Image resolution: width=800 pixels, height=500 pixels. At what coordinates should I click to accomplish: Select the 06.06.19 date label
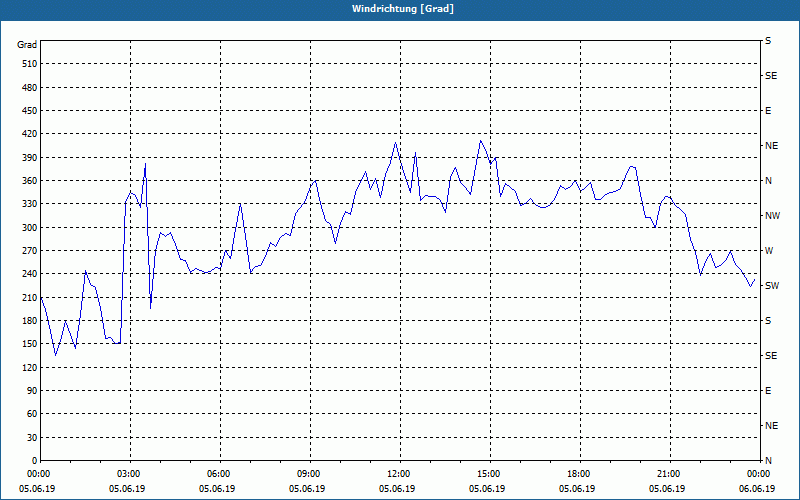pyautogui.click(x=757, y=489)
